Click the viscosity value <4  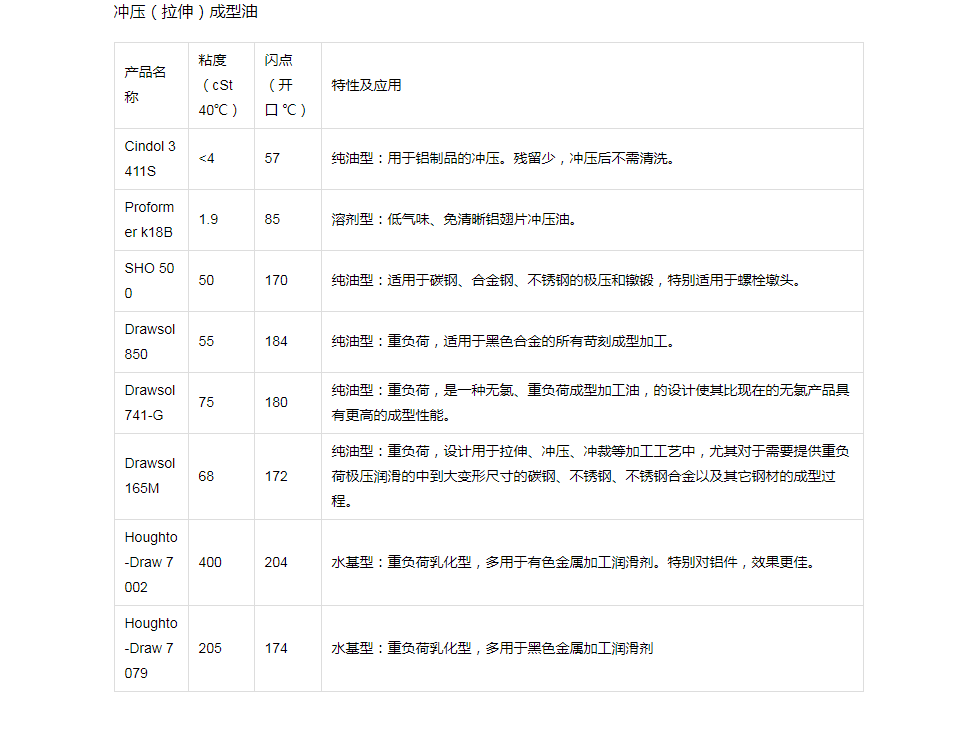[x=206, y=159]
